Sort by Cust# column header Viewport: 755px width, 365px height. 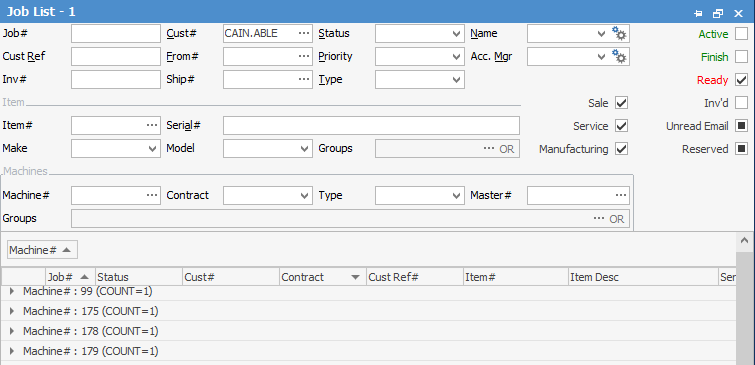click(x=231, y=277)
